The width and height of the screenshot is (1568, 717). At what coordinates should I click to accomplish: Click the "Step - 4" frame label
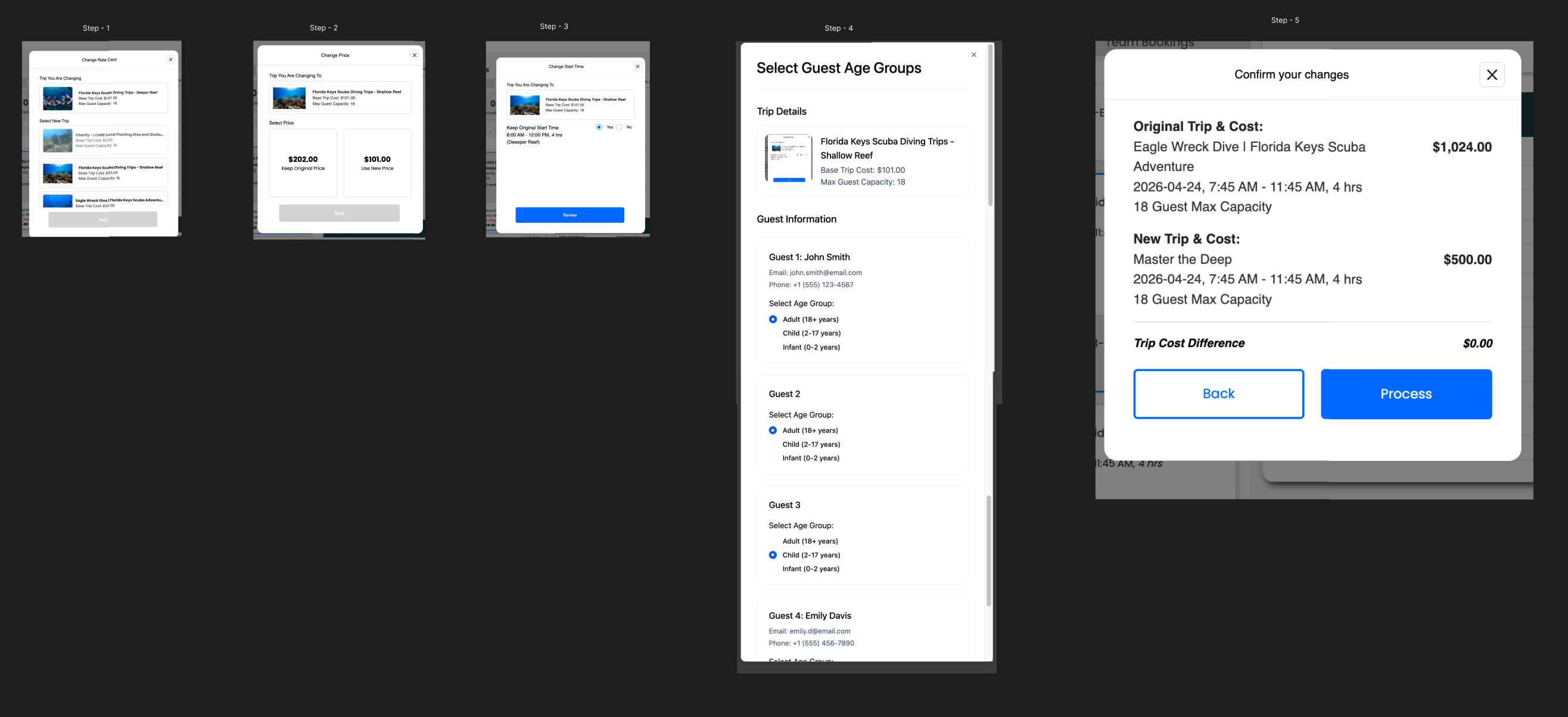[839, 28]
